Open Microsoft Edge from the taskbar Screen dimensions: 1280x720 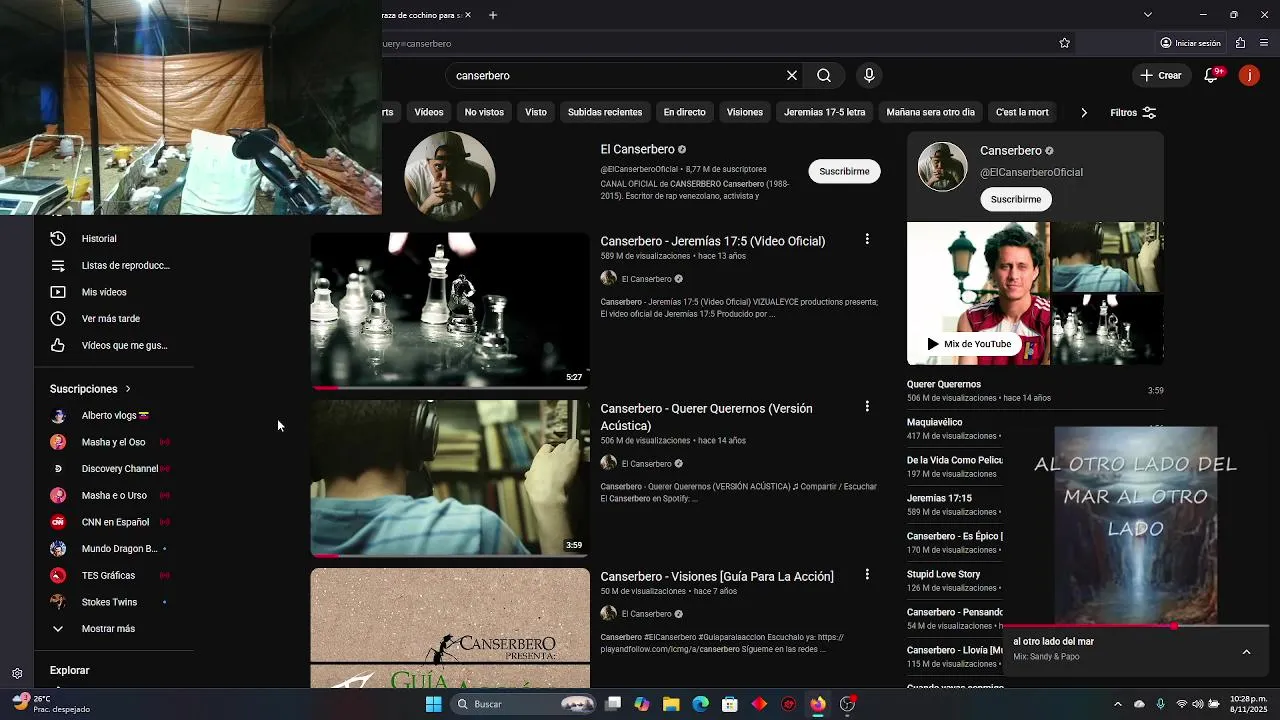700,704
